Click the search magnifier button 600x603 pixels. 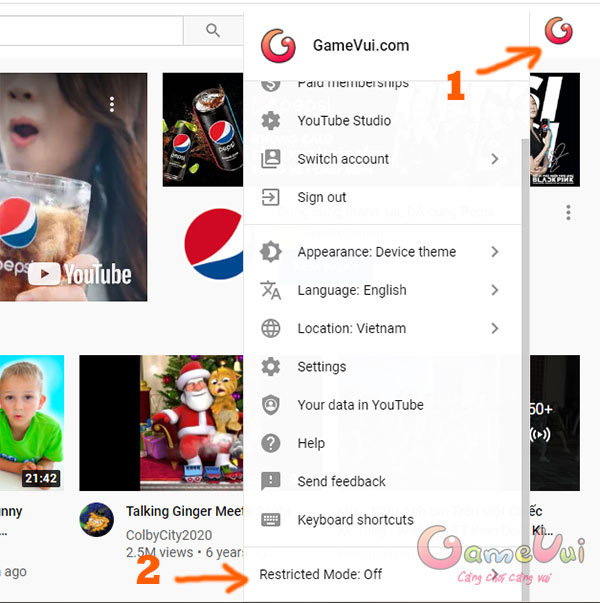pyautogui.click(x=213, y=30)
